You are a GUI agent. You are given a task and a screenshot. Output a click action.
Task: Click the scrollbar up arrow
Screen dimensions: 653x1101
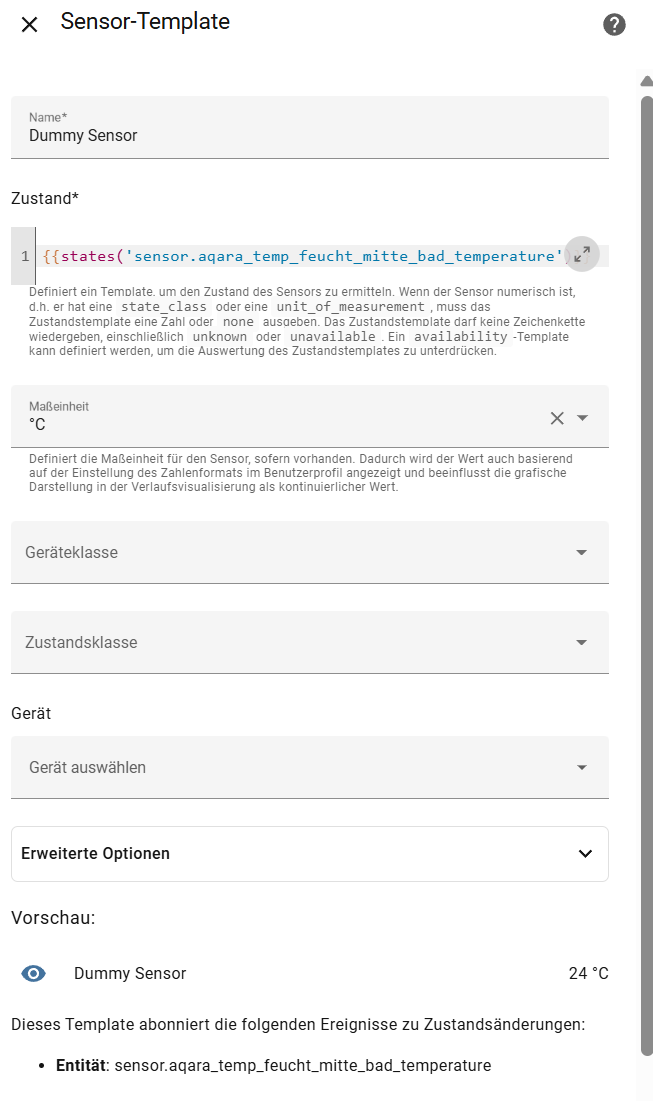pyautogui.click(x=646, y=81)
